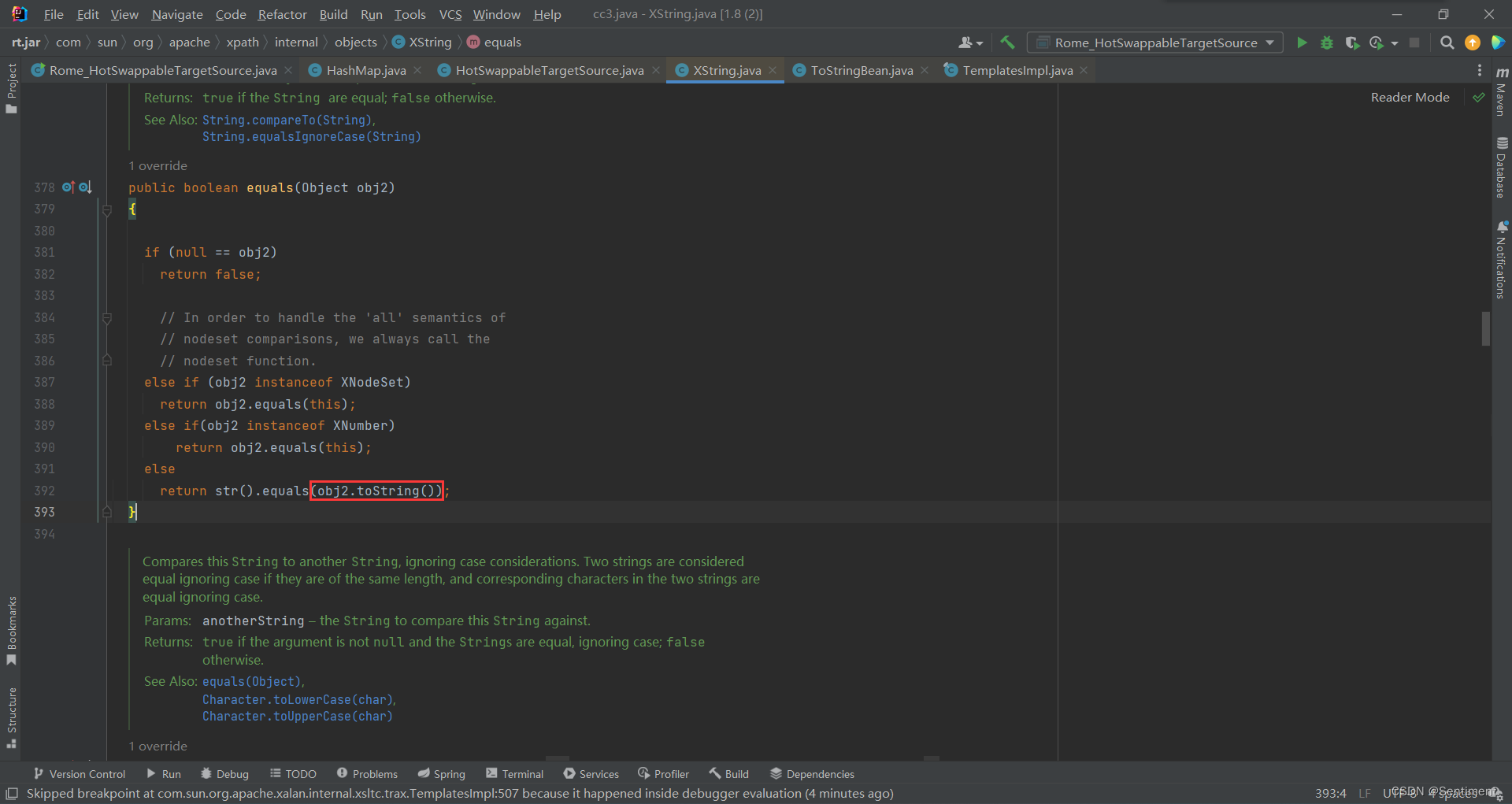Open the TODO tool window
This screenshot has height=804, width=1512.
click(x=293, y=774)
